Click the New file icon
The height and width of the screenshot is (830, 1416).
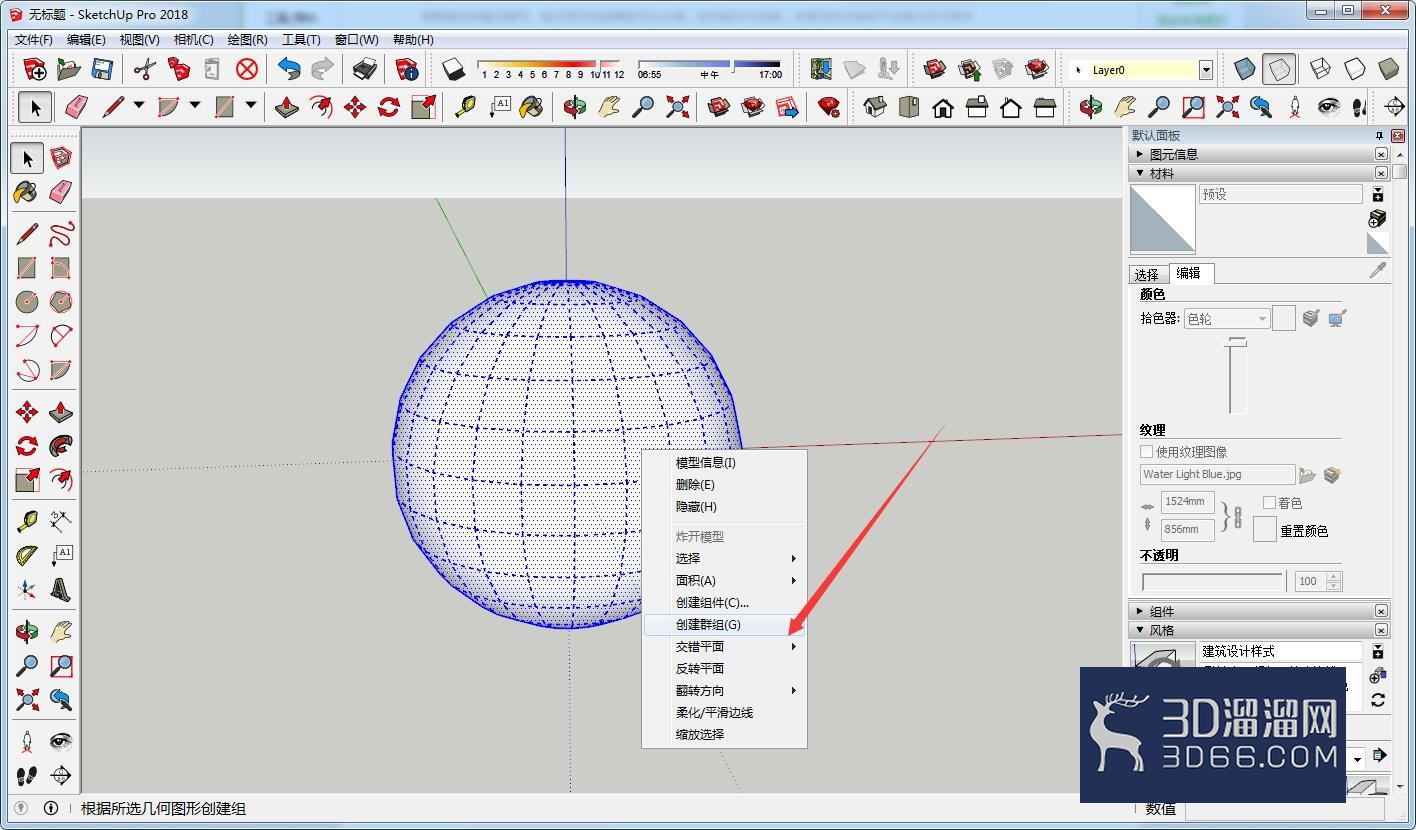coord(35,69)
